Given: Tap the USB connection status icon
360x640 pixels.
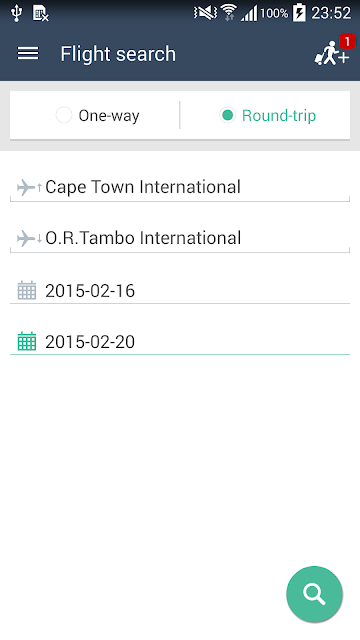Looking at the screenshot, I should point(16,13).
